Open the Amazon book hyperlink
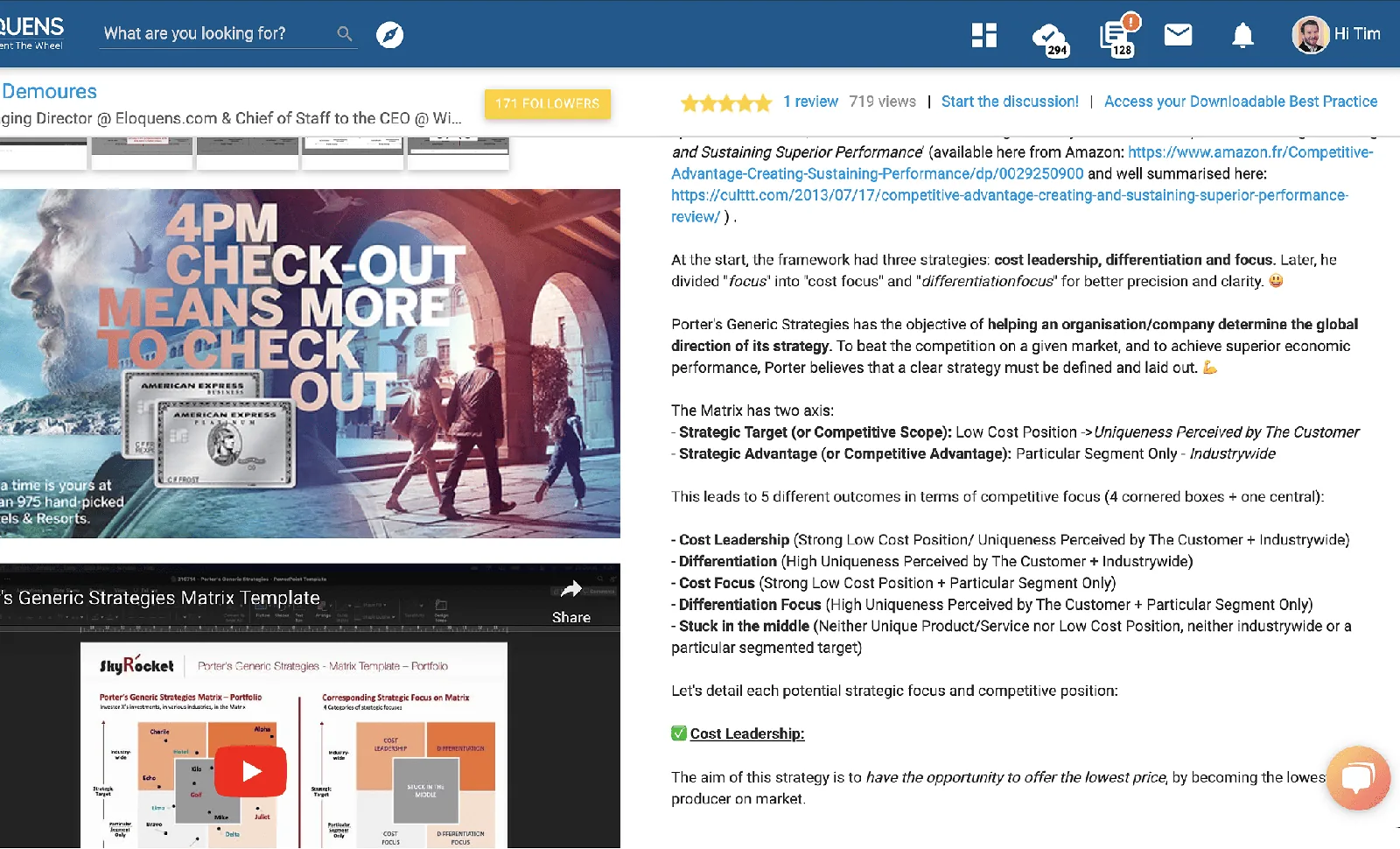 tap(1022, 163)
